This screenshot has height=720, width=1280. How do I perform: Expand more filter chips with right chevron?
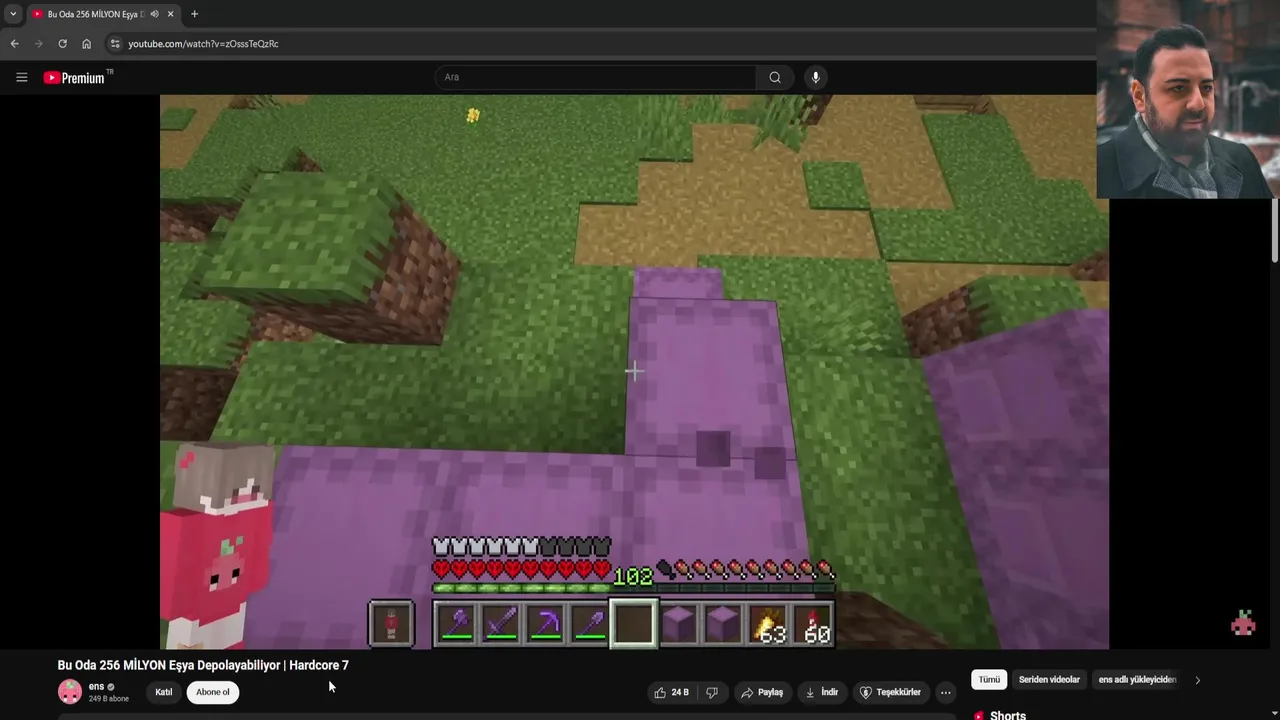click(1197, 680)
